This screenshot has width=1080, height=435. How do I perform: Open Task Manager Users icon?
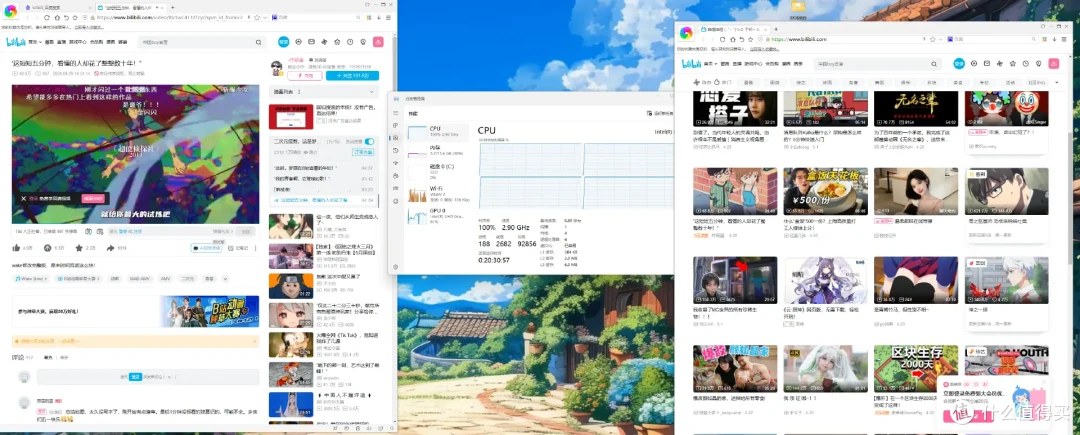coord(395,175)
